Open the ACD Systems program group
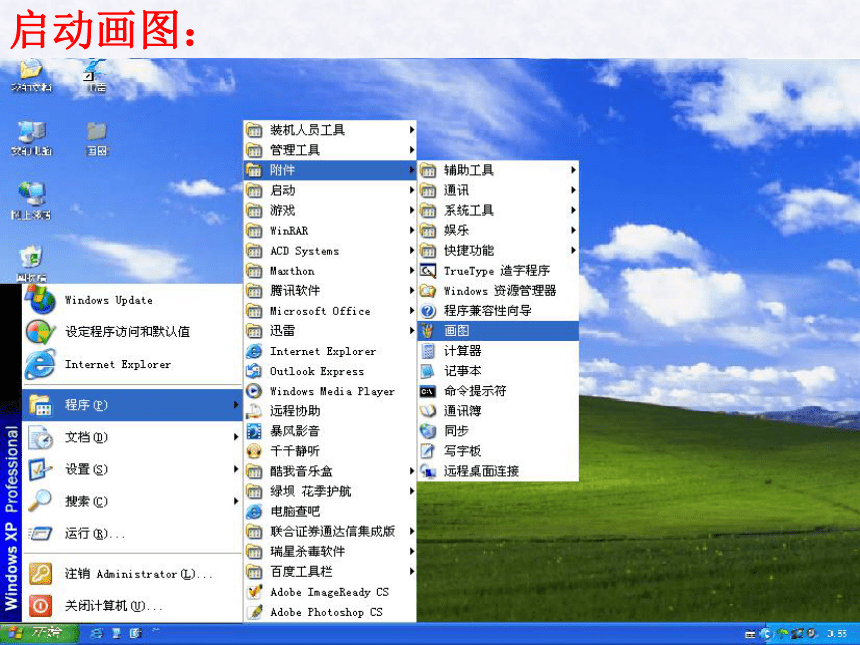 tap(330, 251)
